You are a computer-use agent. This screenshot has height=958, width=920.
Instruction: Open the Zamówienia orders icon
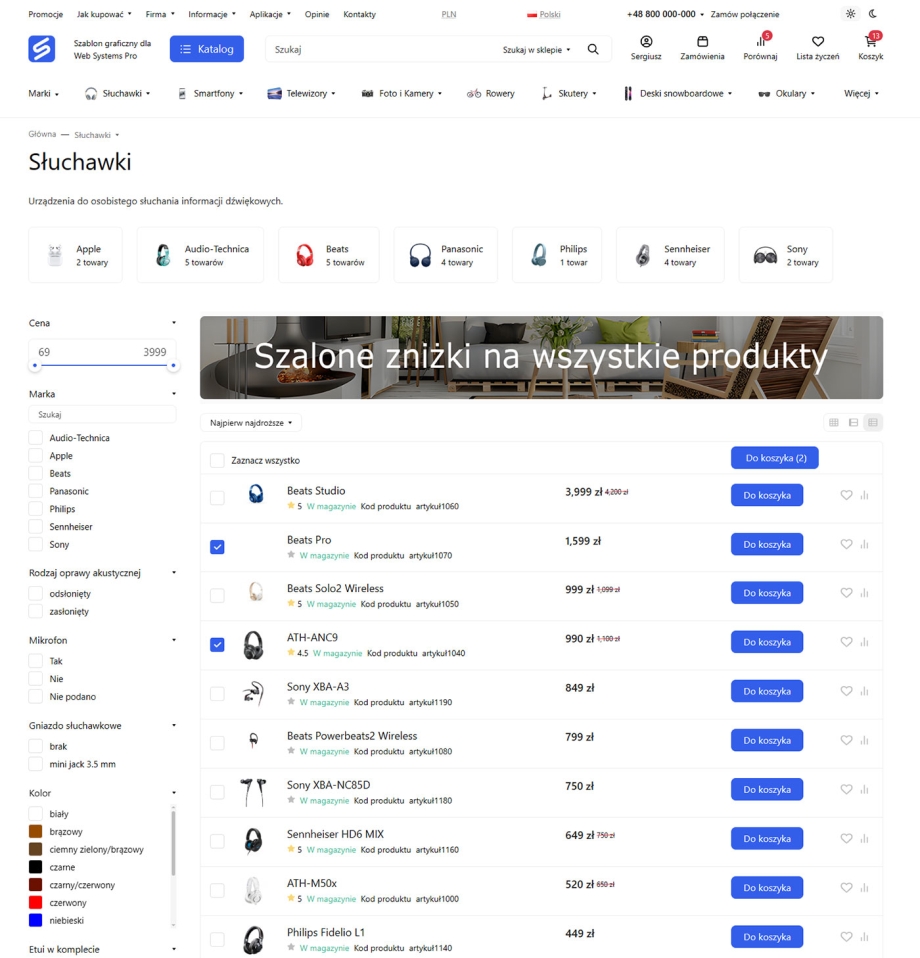coord(702,42)
